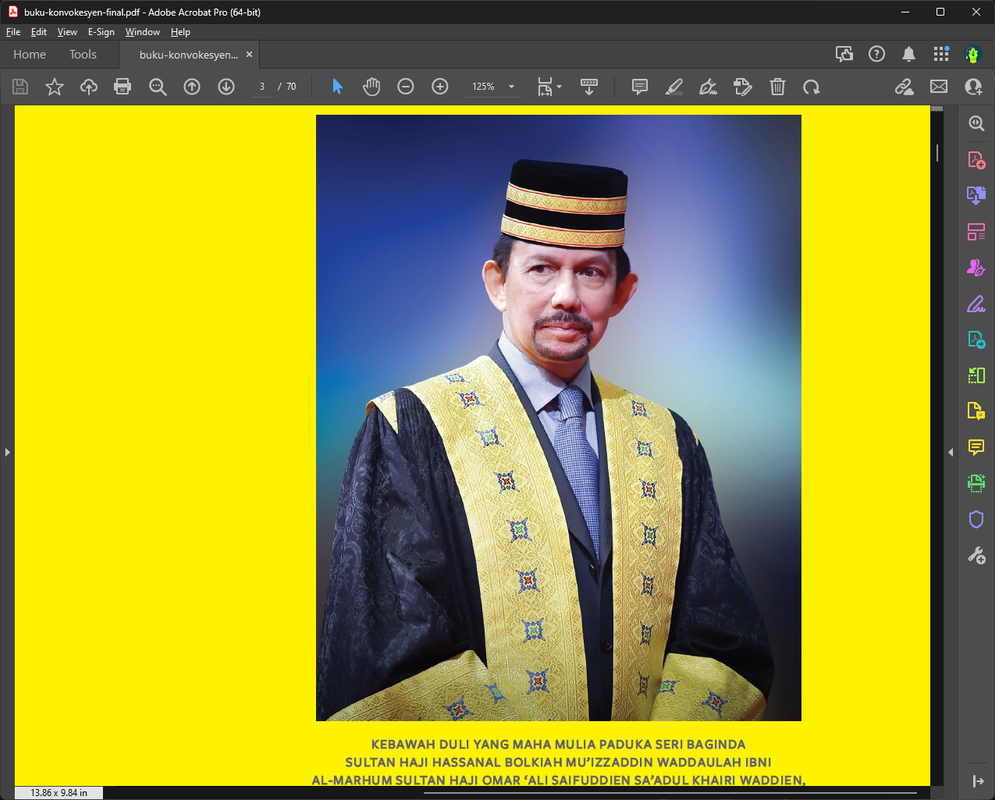Activate the Hand pan tool

[x=371, y=86]
